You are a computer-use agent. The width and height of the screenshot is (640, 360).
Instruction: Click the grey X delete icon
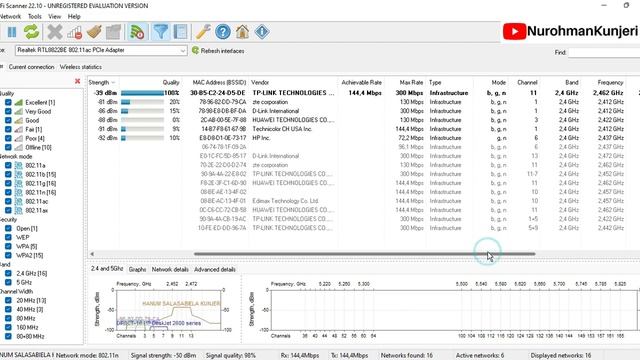click(x=55, y=32)
